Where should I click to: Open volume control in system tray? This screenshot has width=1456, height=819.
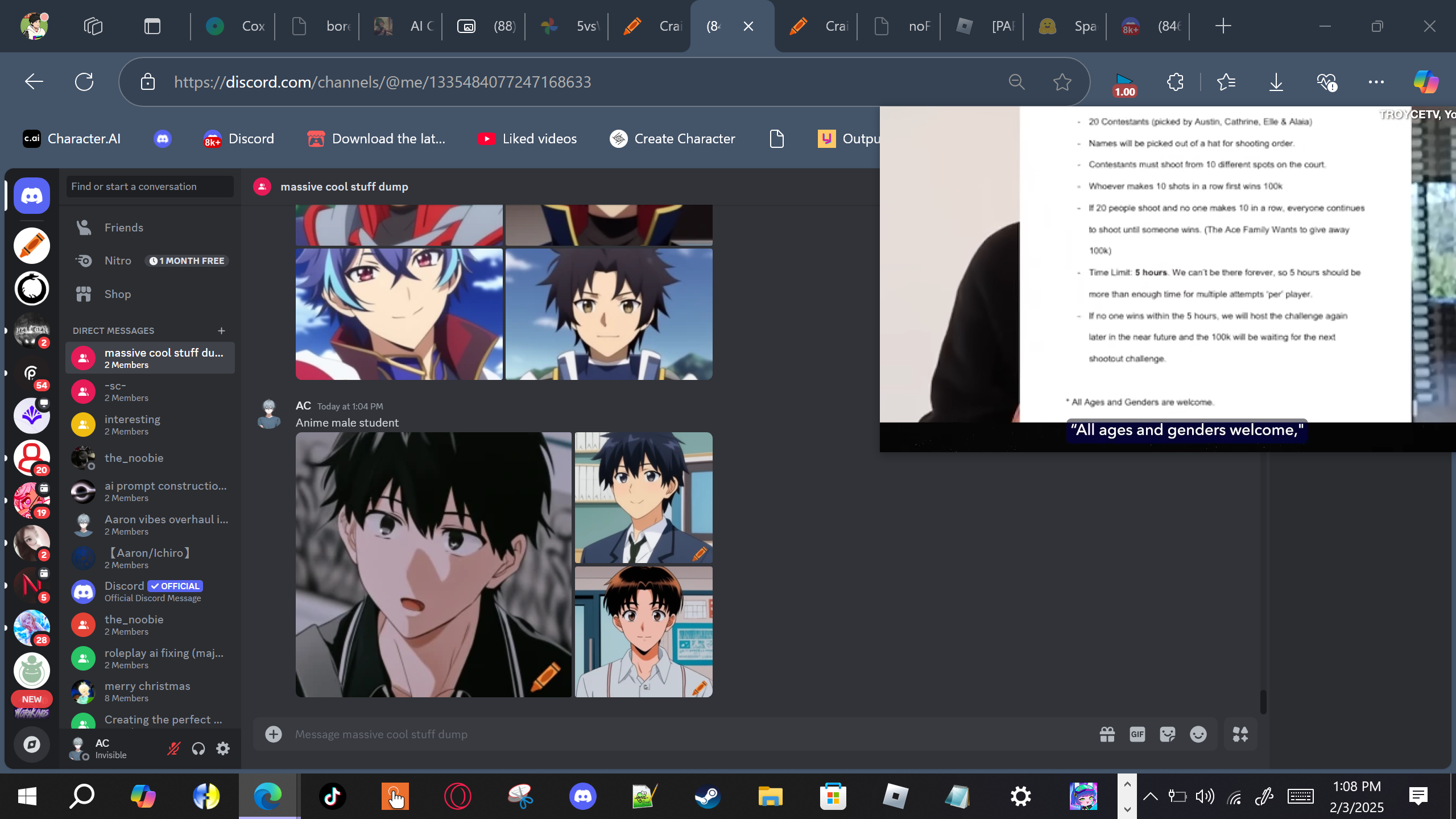(x=1205, y=796)
